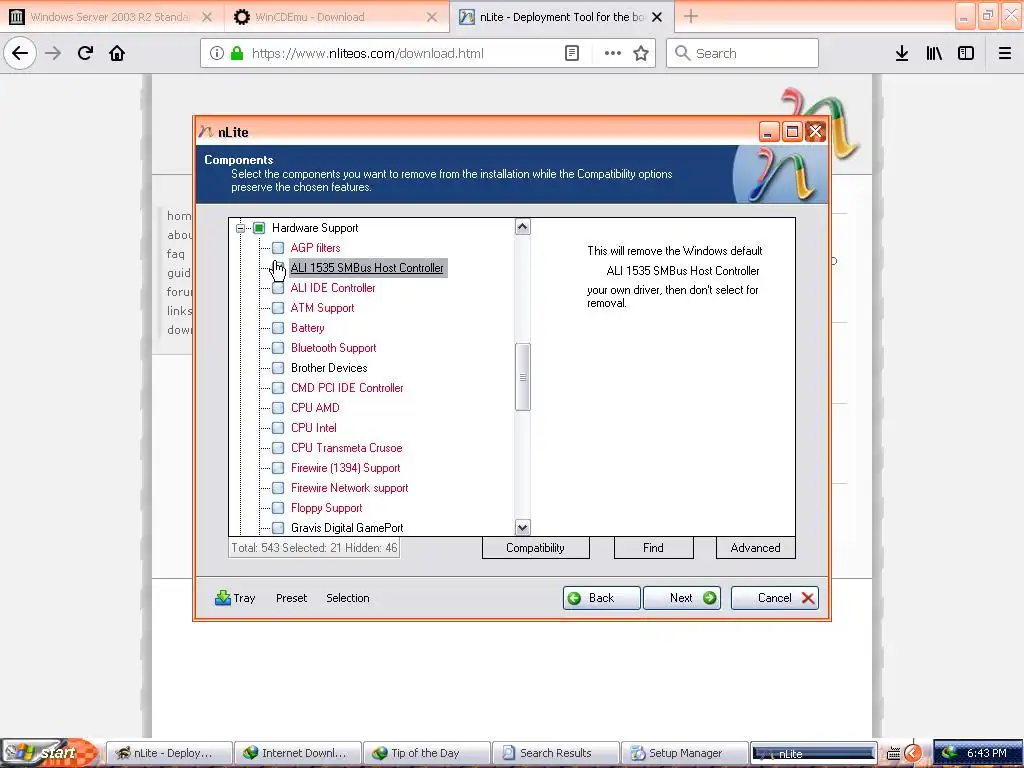
Task: Click the nLite title bar logo icon
Action: [206, 131]
